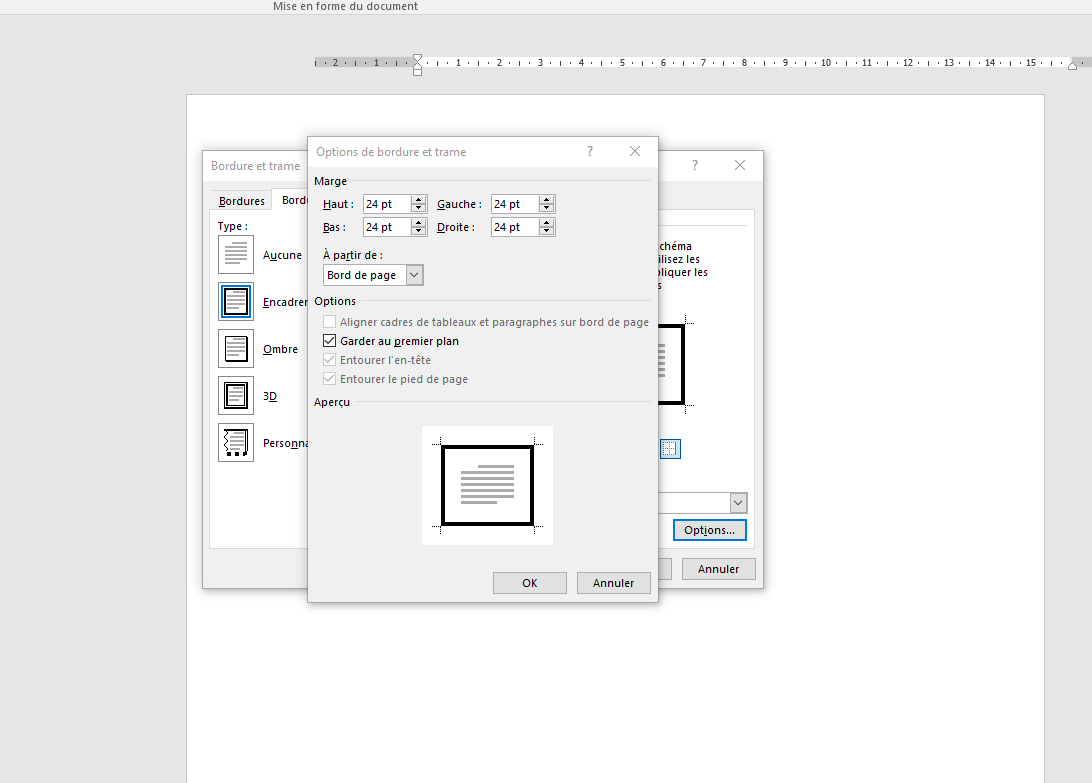Select the Aucune border type icon
This screenshot has width=1092, height=783.
coord(235,254)
